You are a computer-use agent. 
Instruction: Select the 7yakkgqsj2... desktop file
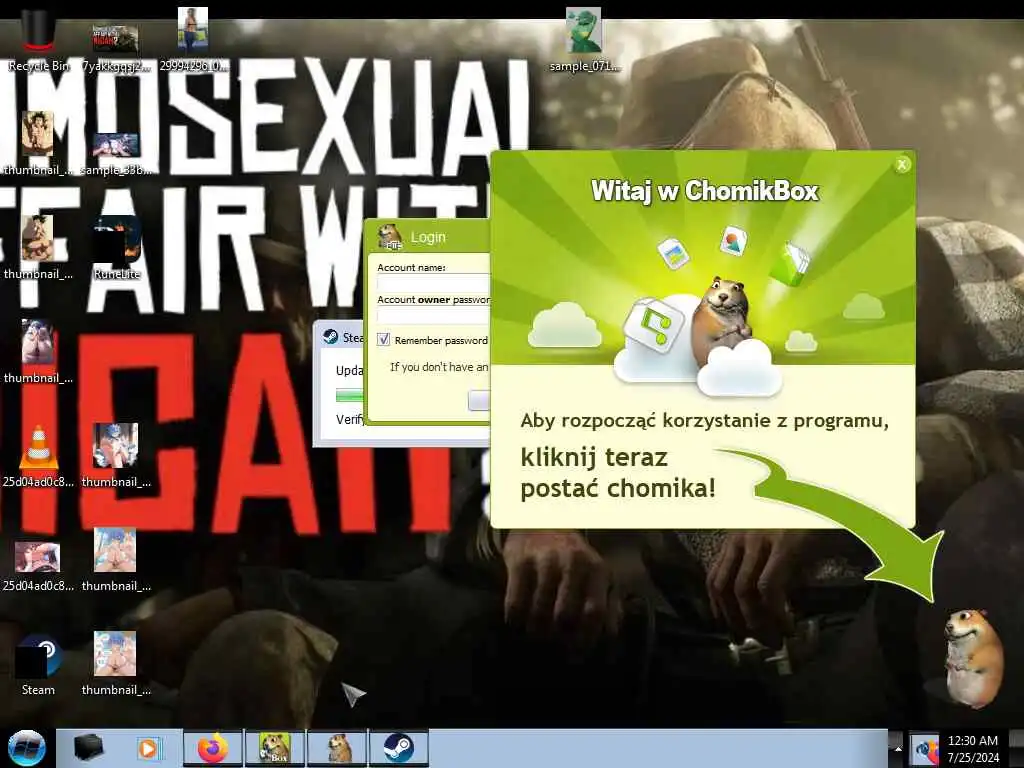tap(115, 47)
